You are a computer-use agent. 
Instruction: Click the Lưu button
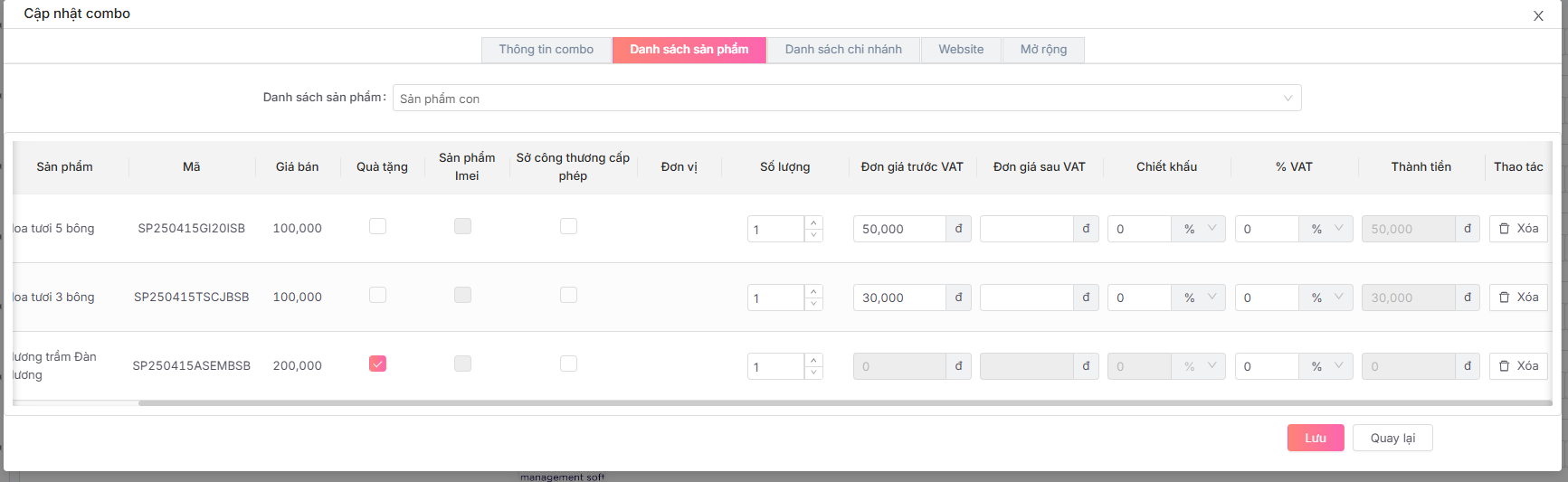(x=1315, y=438)
